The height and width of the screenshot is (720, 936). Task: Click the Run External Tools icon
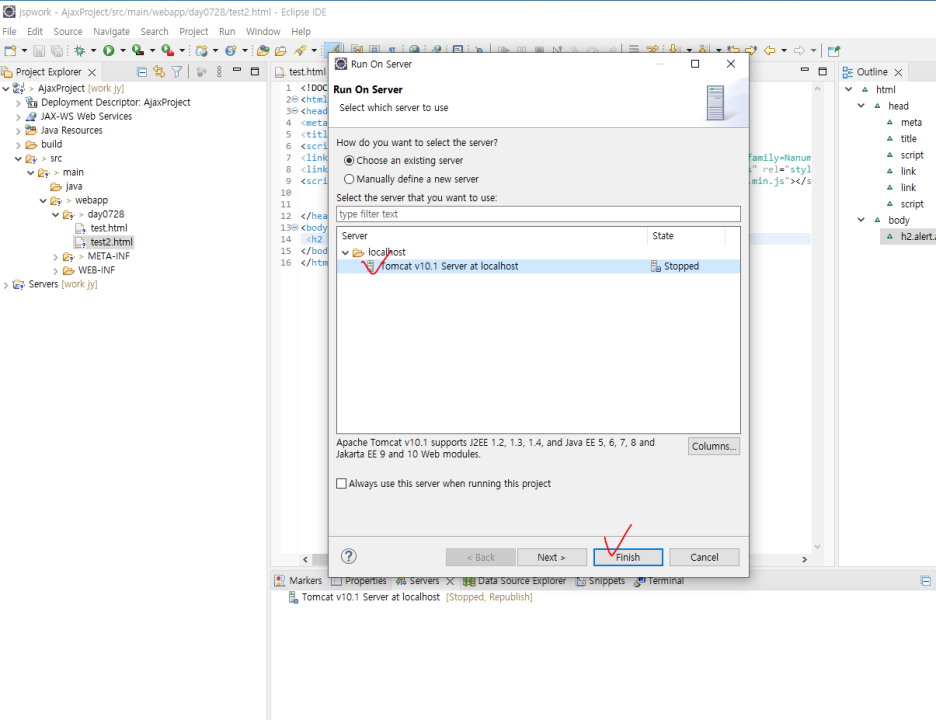point(168,51)
